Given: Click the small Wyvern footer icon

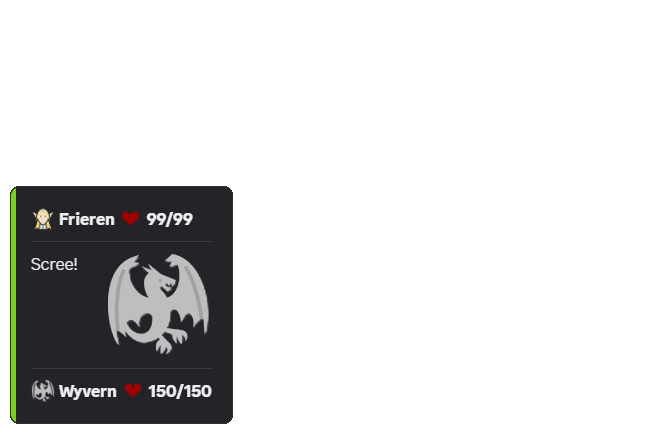Looking at the screenshot, I should pyautogui.click(x=43, y=391).
